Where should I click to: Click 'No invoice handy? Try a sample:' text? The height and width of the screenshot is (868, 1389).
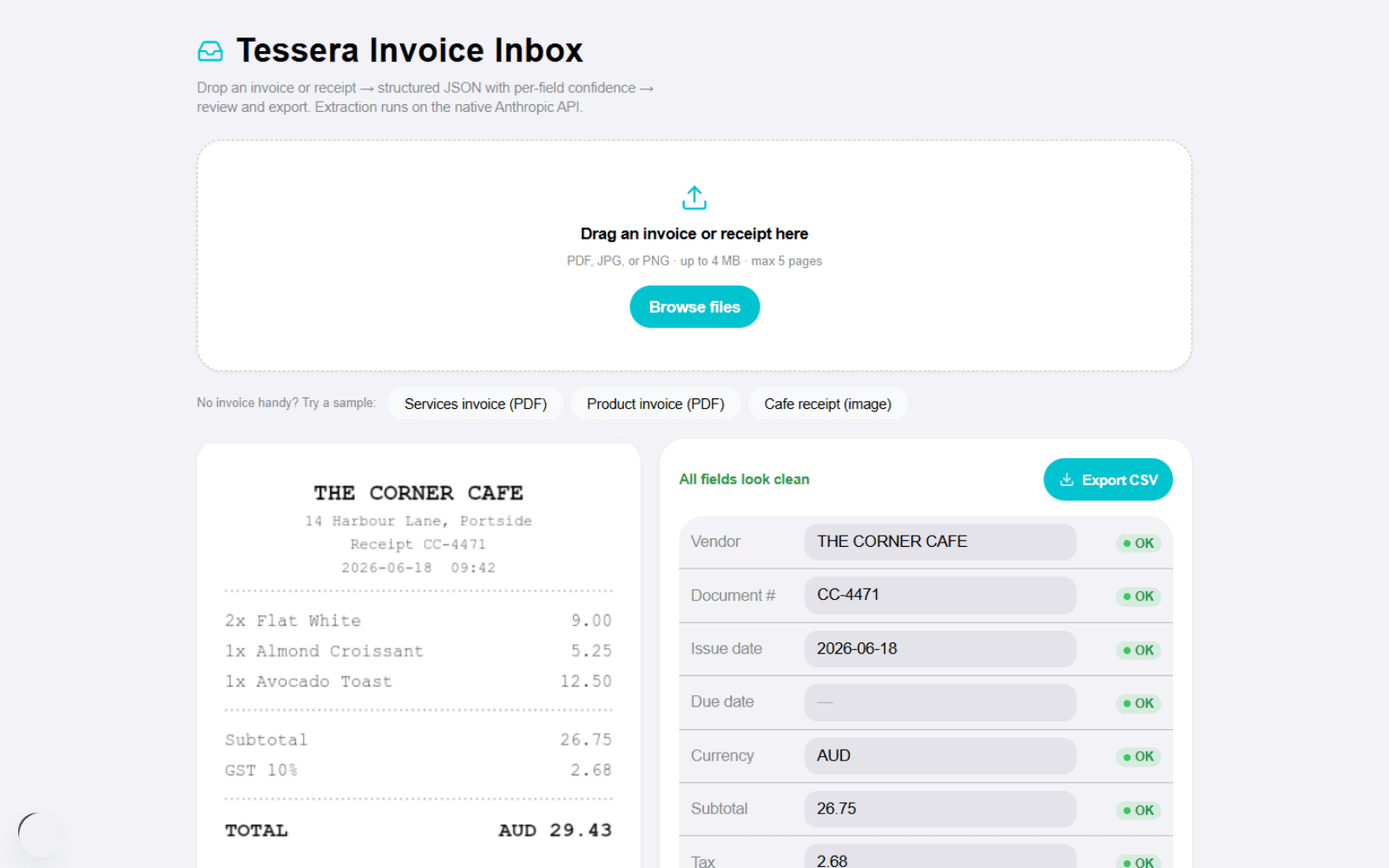(286, 403)
